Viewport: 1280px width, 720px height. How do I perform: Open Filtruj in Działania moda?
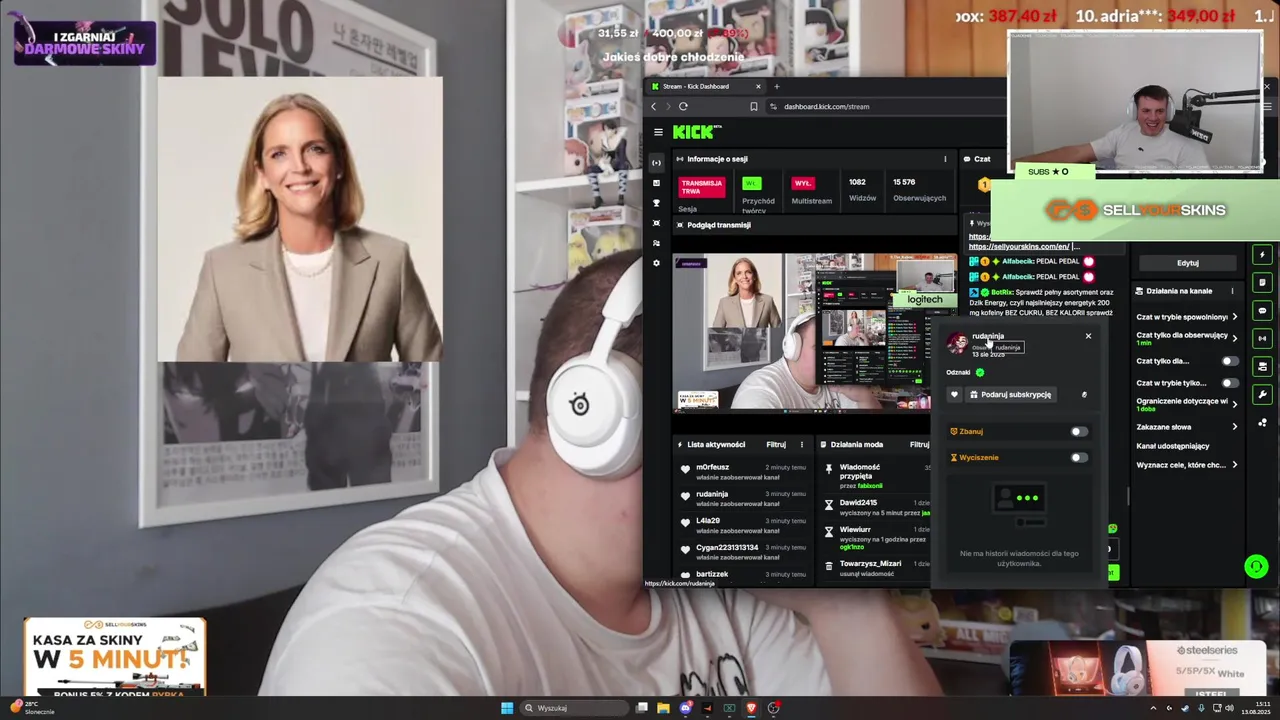[919, 444]
